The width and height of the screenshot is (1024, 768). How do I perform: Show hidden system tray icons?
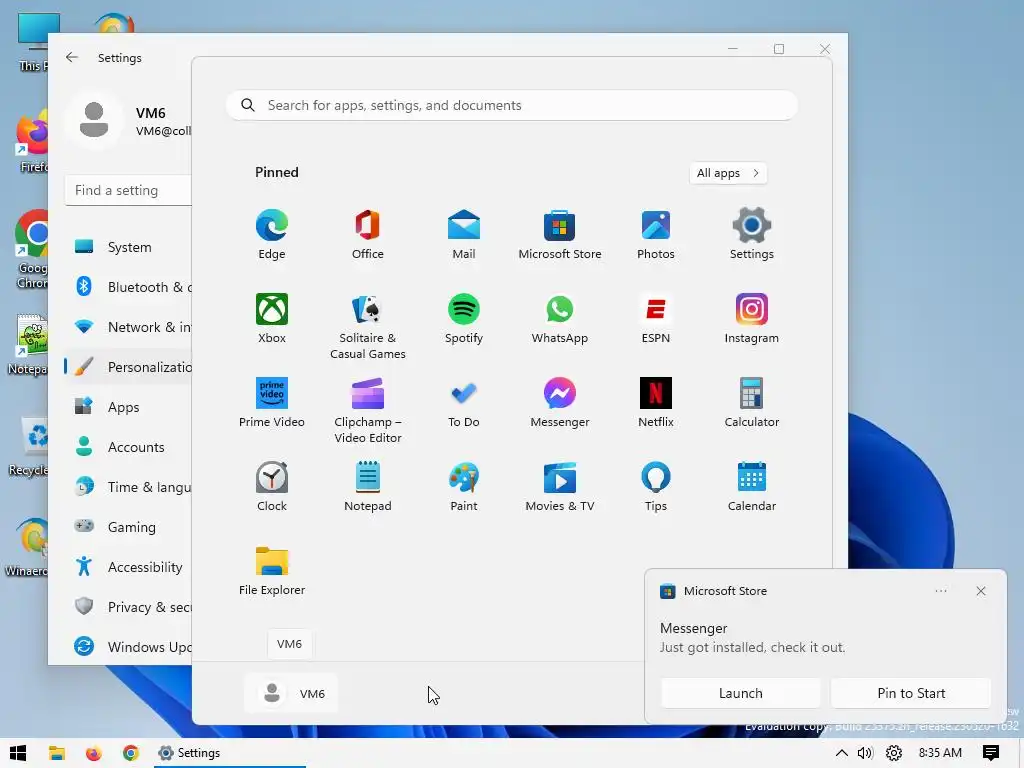(x=842, y=753)
